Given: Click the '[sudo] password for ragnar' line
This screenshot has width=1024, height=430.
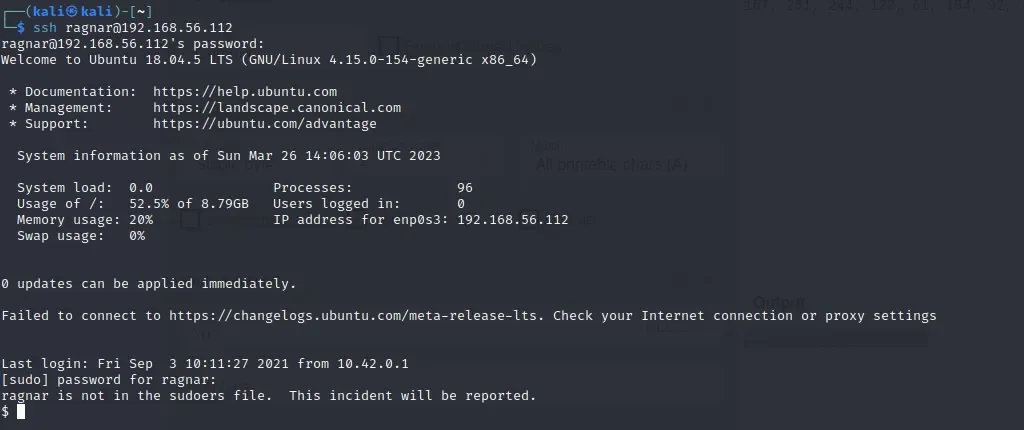Looking at the screenshot, I should (x=109, y=380).
